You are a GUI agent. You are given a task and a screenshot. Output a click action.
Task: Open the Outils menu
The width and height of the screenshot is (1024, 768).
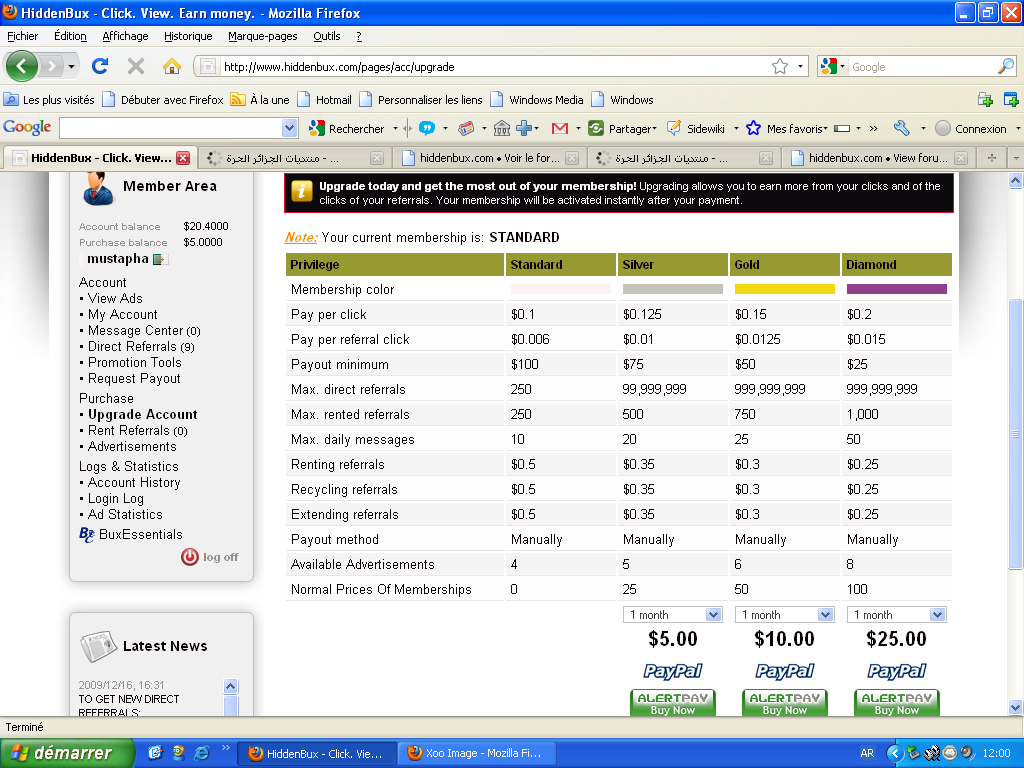[327, 36]
